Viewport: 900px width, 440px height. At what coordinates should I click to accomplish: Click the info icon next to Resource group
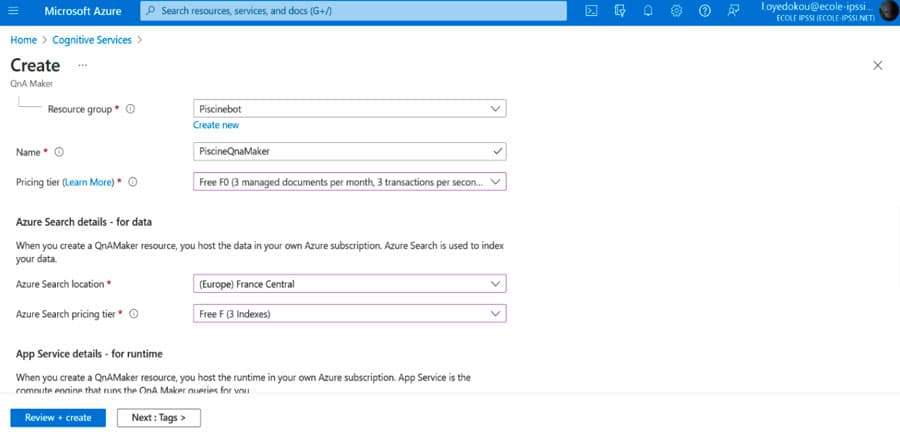tap(130, 108)
